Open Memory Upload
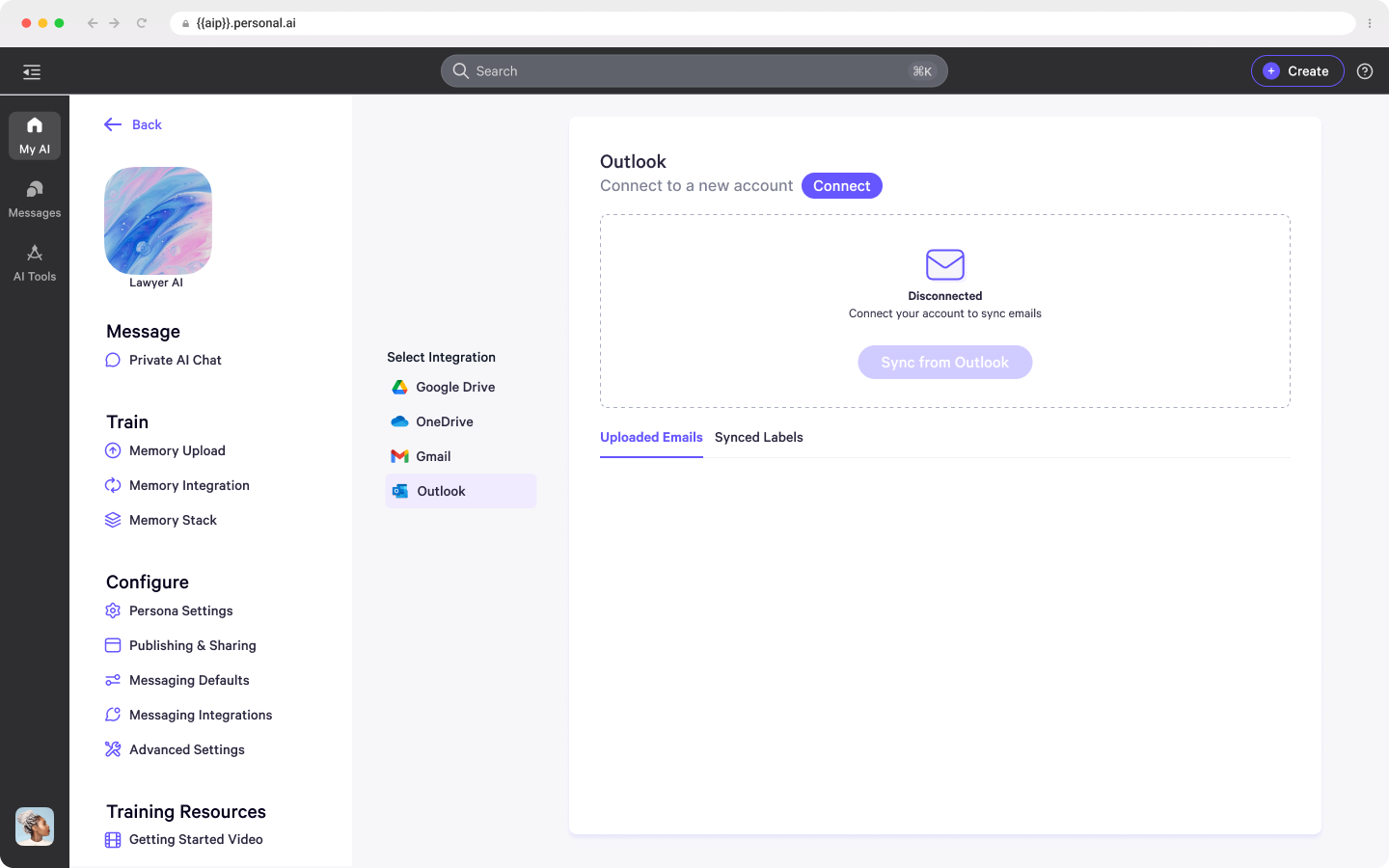The width and height of the screenshot is (1389, 868). (x=166, y=450)
